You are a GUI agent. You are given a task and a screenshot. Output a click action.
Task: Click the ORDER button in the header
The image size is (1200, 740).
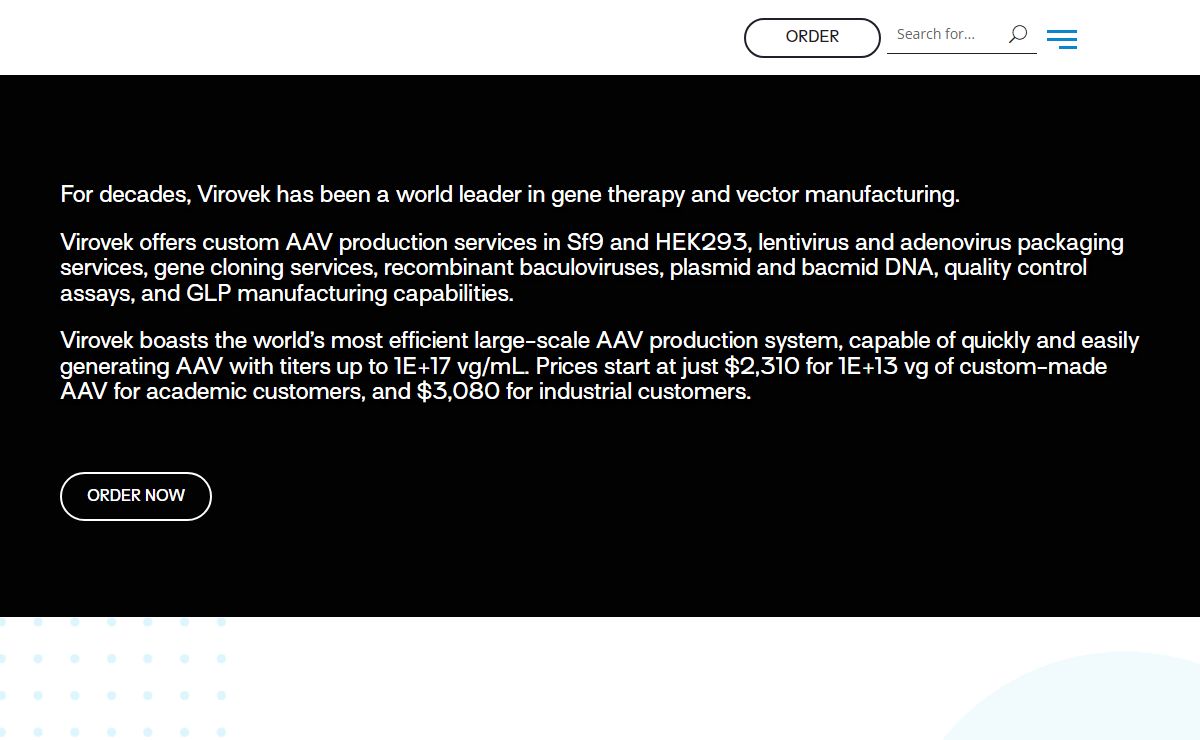(812, 37)
